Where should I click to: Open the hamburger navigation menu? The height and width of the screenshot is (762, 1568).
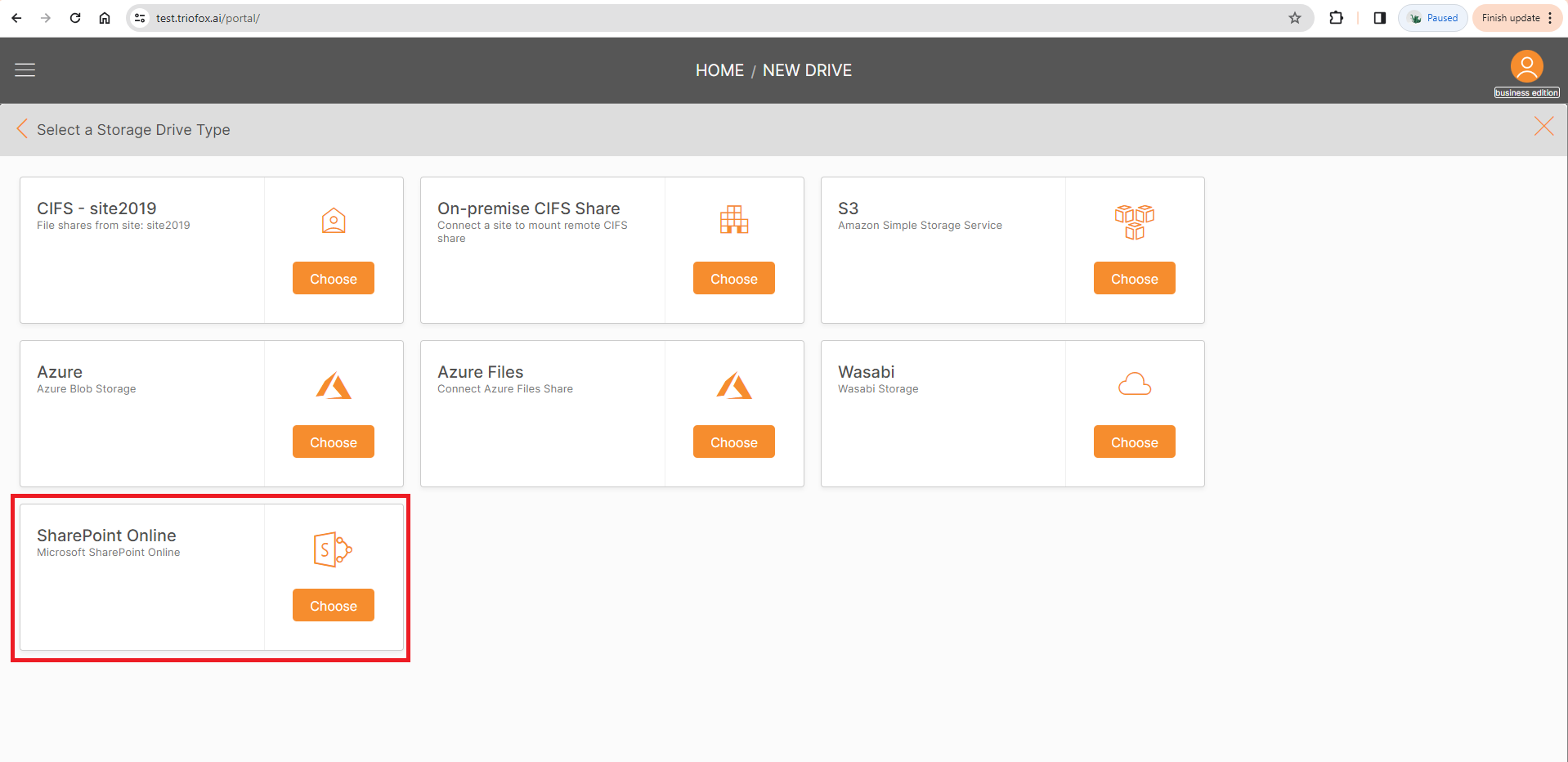(25, 70)
